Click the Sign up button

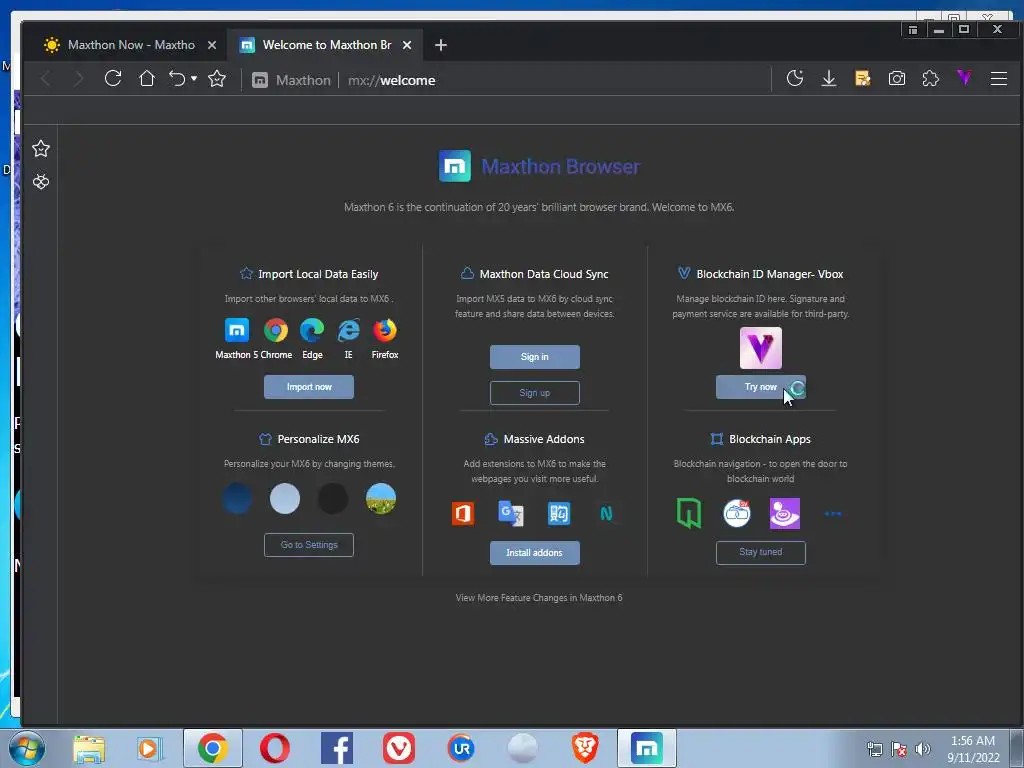click(535, 392)
